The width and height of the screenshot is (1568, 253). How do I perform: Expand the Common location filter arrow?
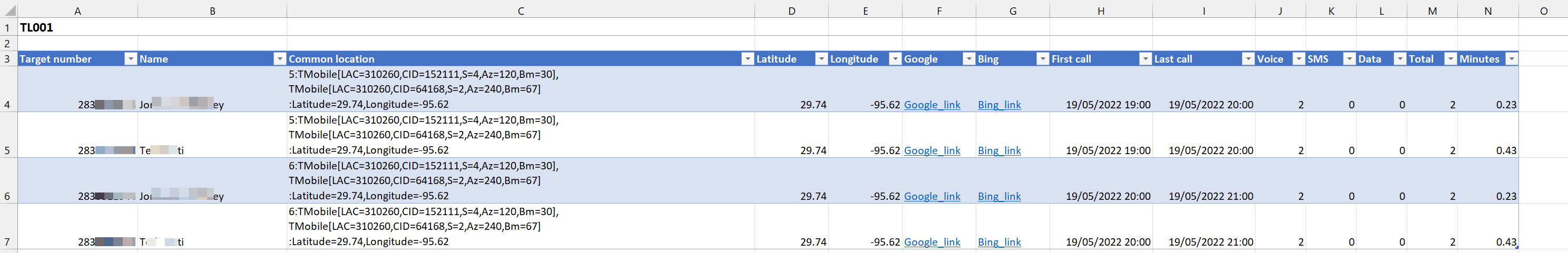747,59
